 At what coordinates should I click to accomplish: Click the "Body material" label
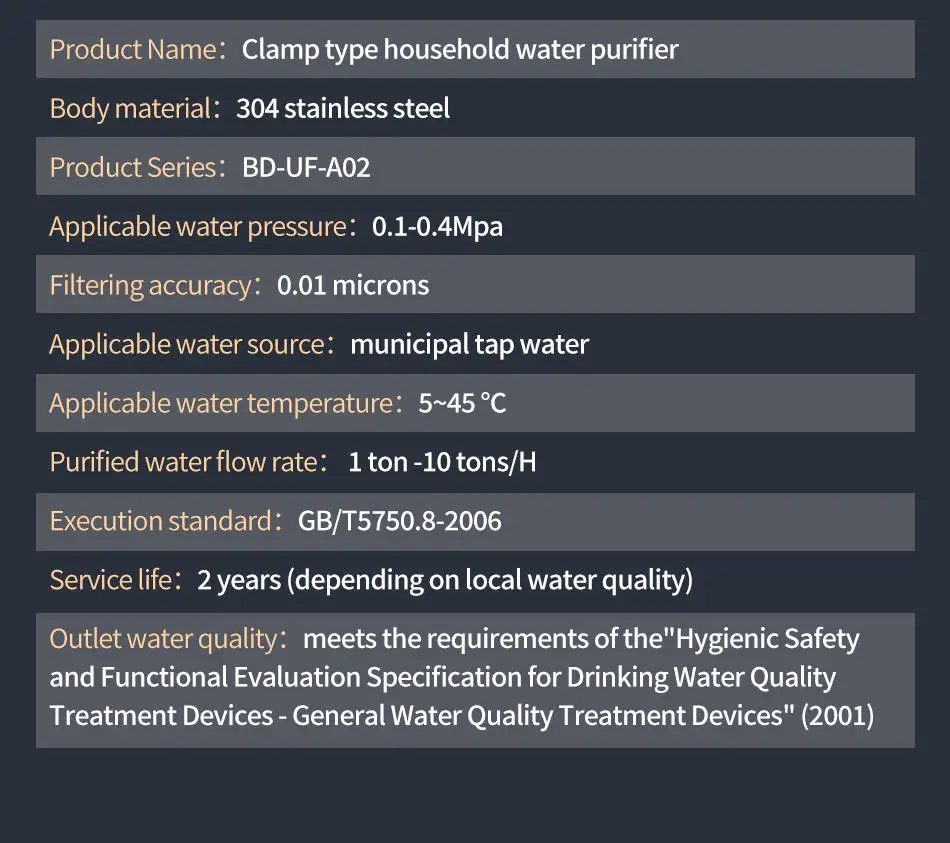click(x=130, y=108)
